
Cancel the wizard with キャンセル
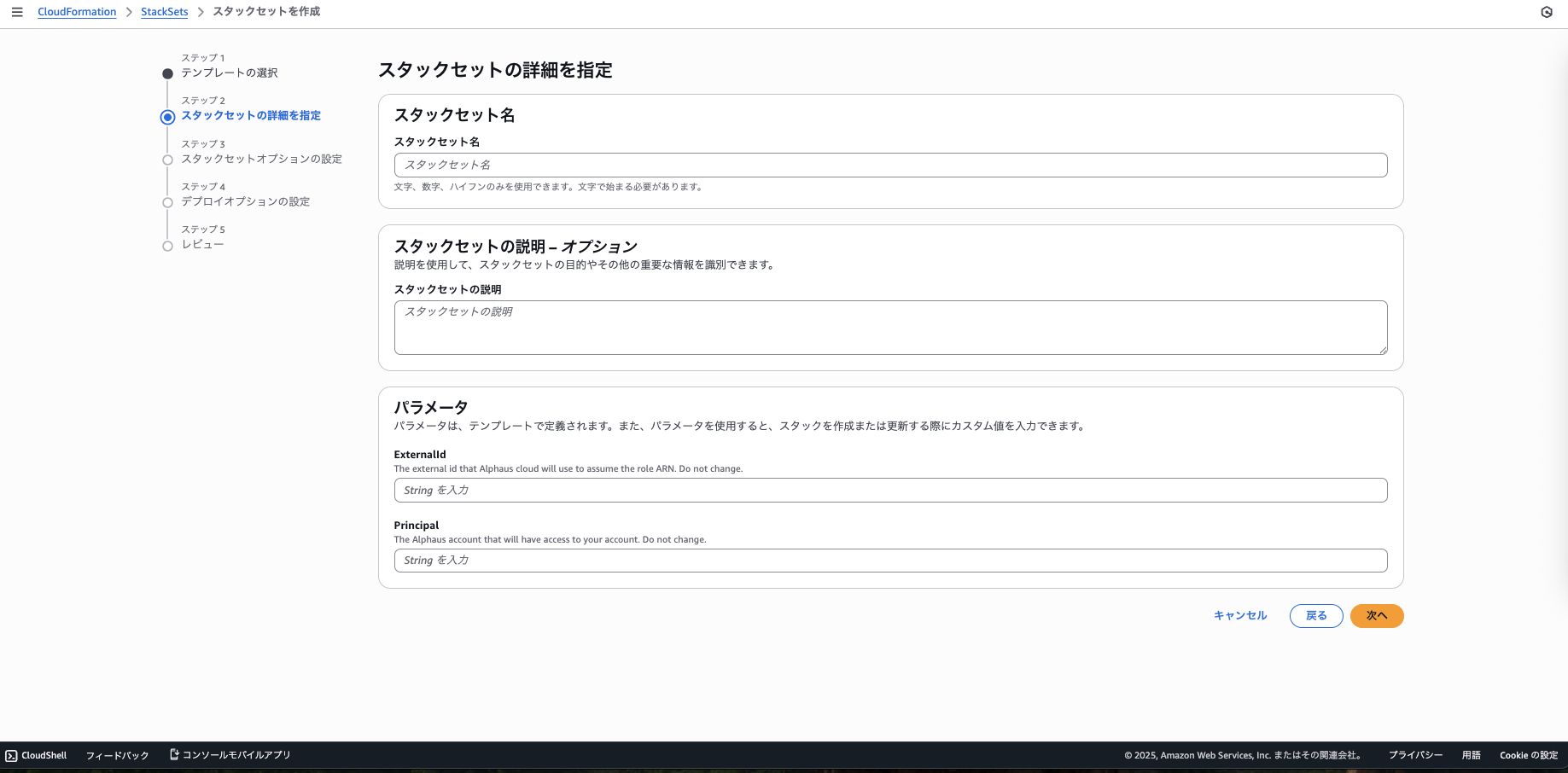(x=1239, y=615)
